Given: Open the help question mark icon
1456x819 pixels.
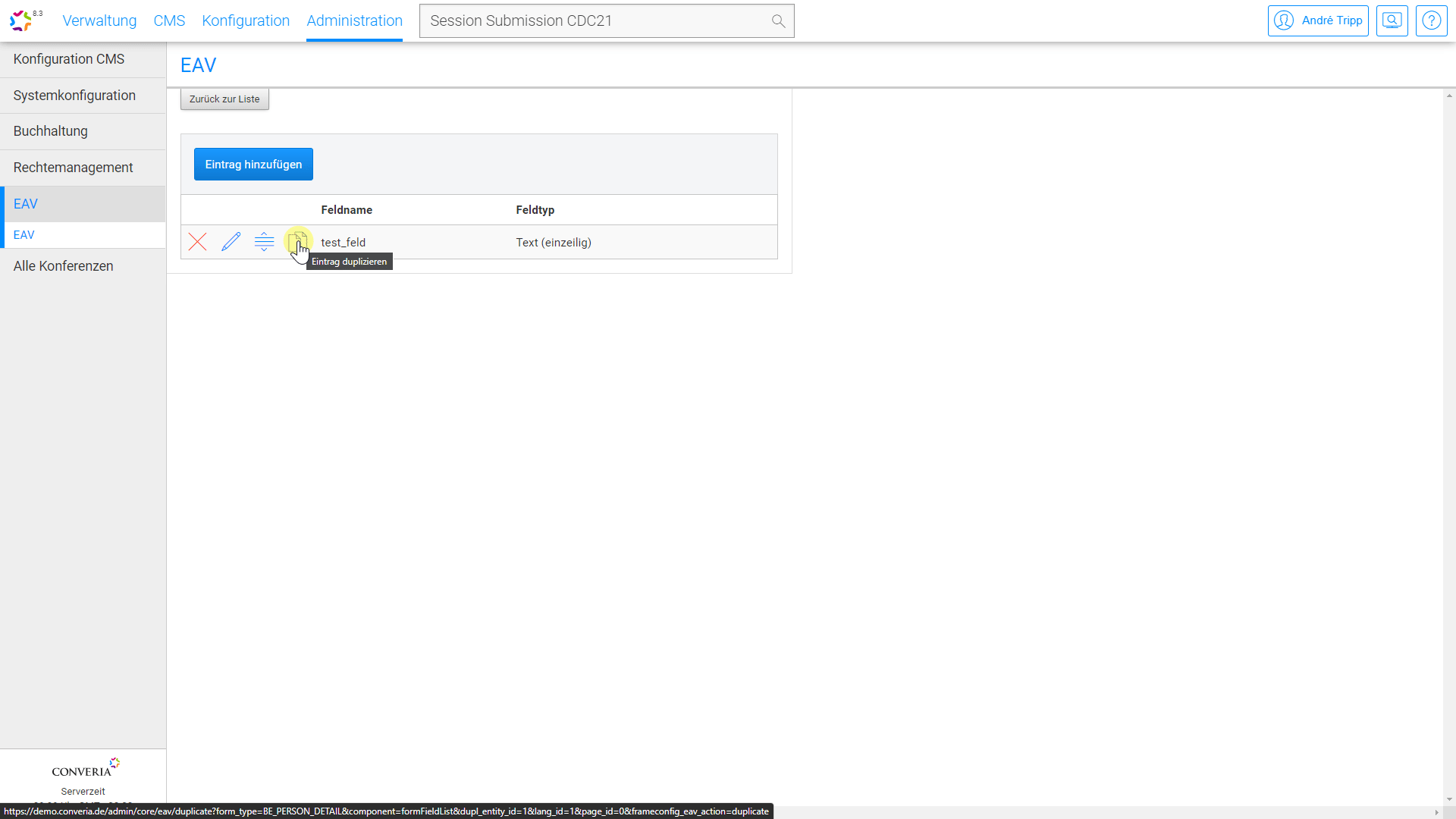Looking at the screenshot, I should point(1431,21).
